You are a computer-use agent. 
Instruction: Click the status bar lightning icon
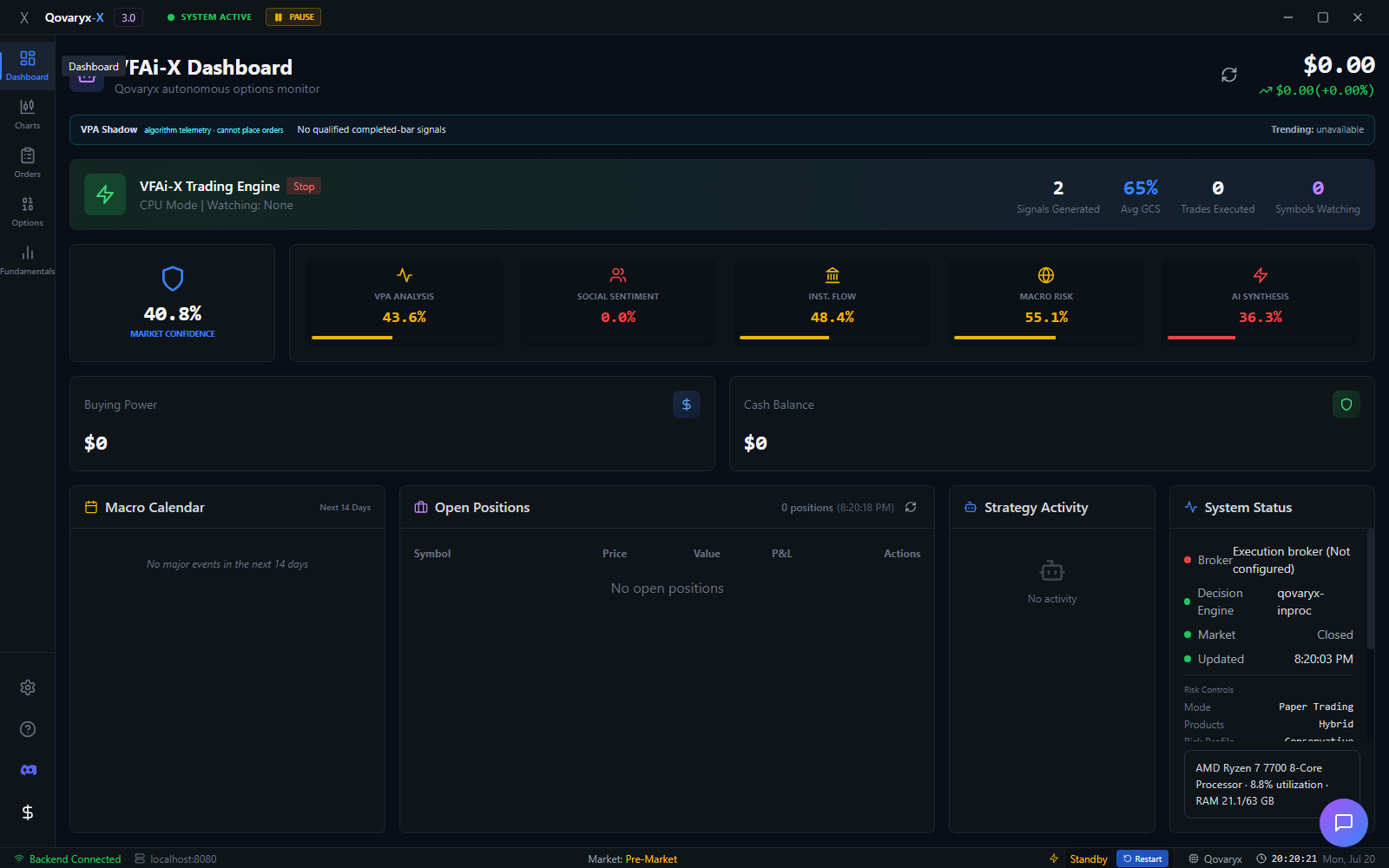tap(1054, 858)
